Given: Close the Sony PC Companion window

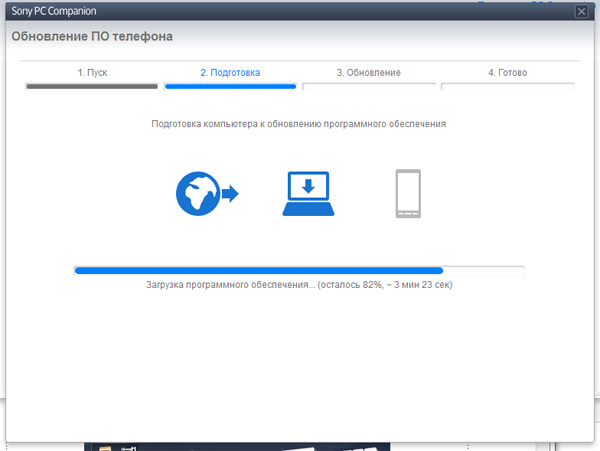Looking at the screenshot, I should pyautogui.click(x=582, y=11).
